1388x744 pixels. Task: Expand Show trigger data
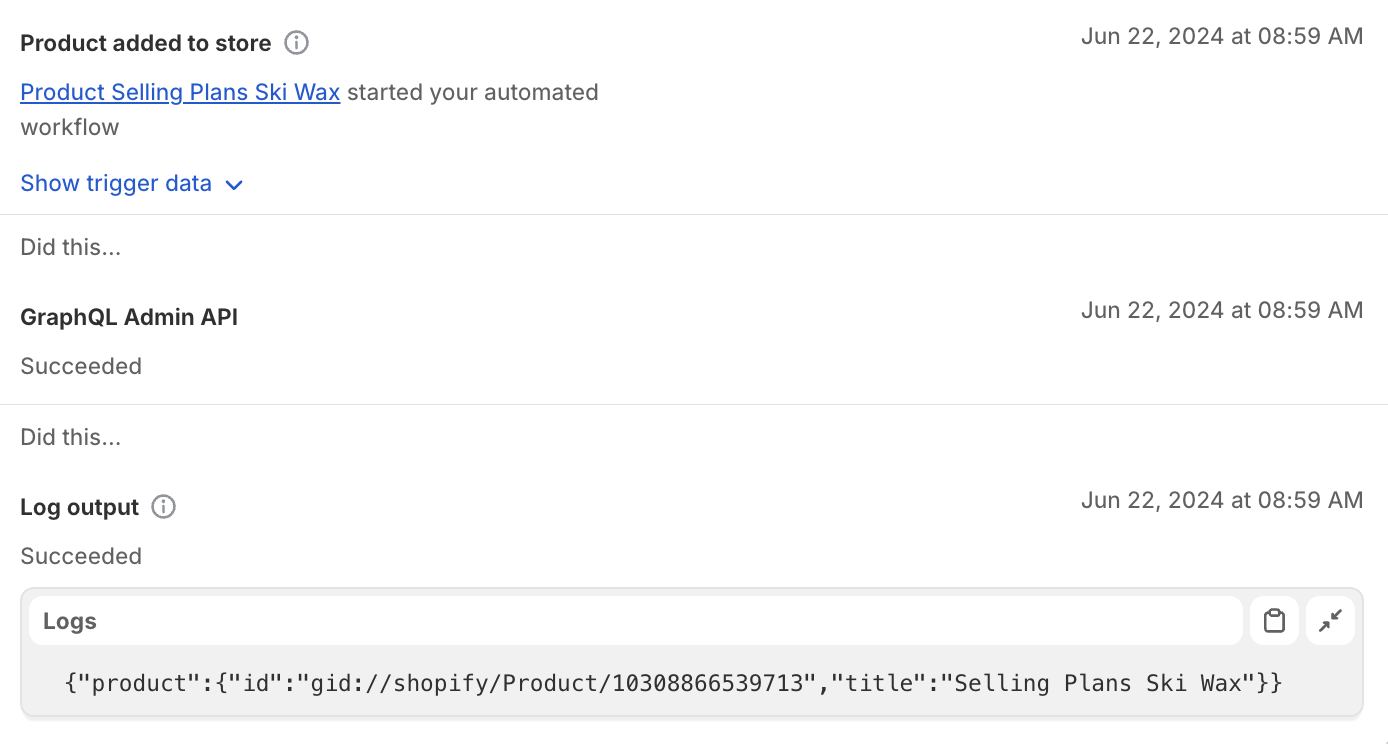point(116,184)
